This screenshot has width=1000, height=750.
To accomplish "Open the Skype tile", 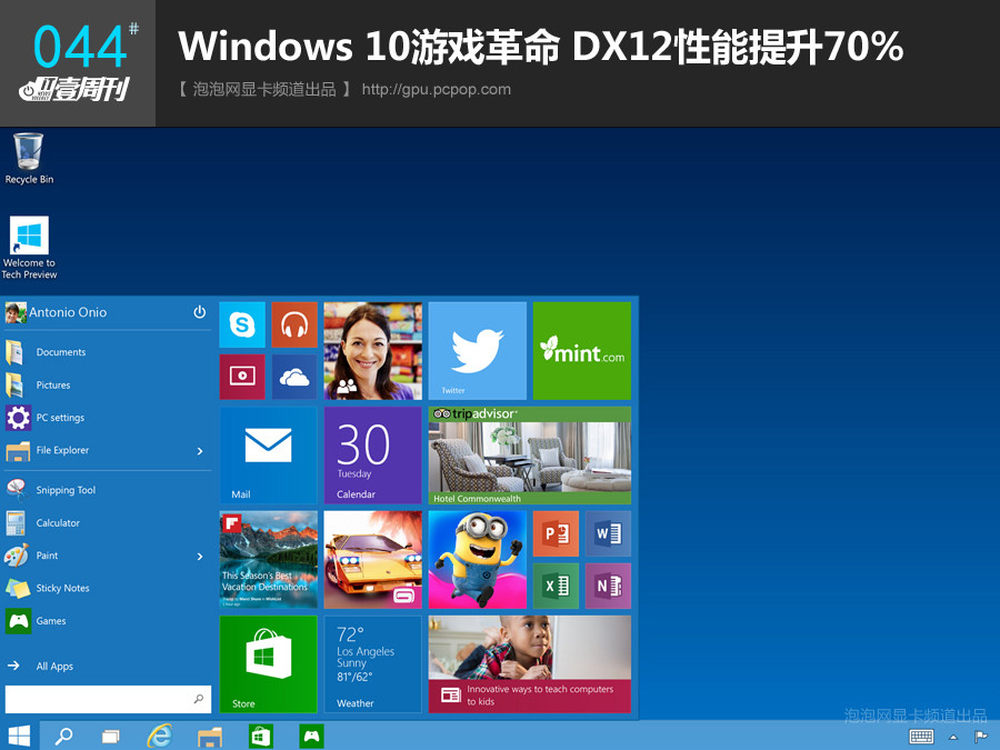I will click(242, 325).
